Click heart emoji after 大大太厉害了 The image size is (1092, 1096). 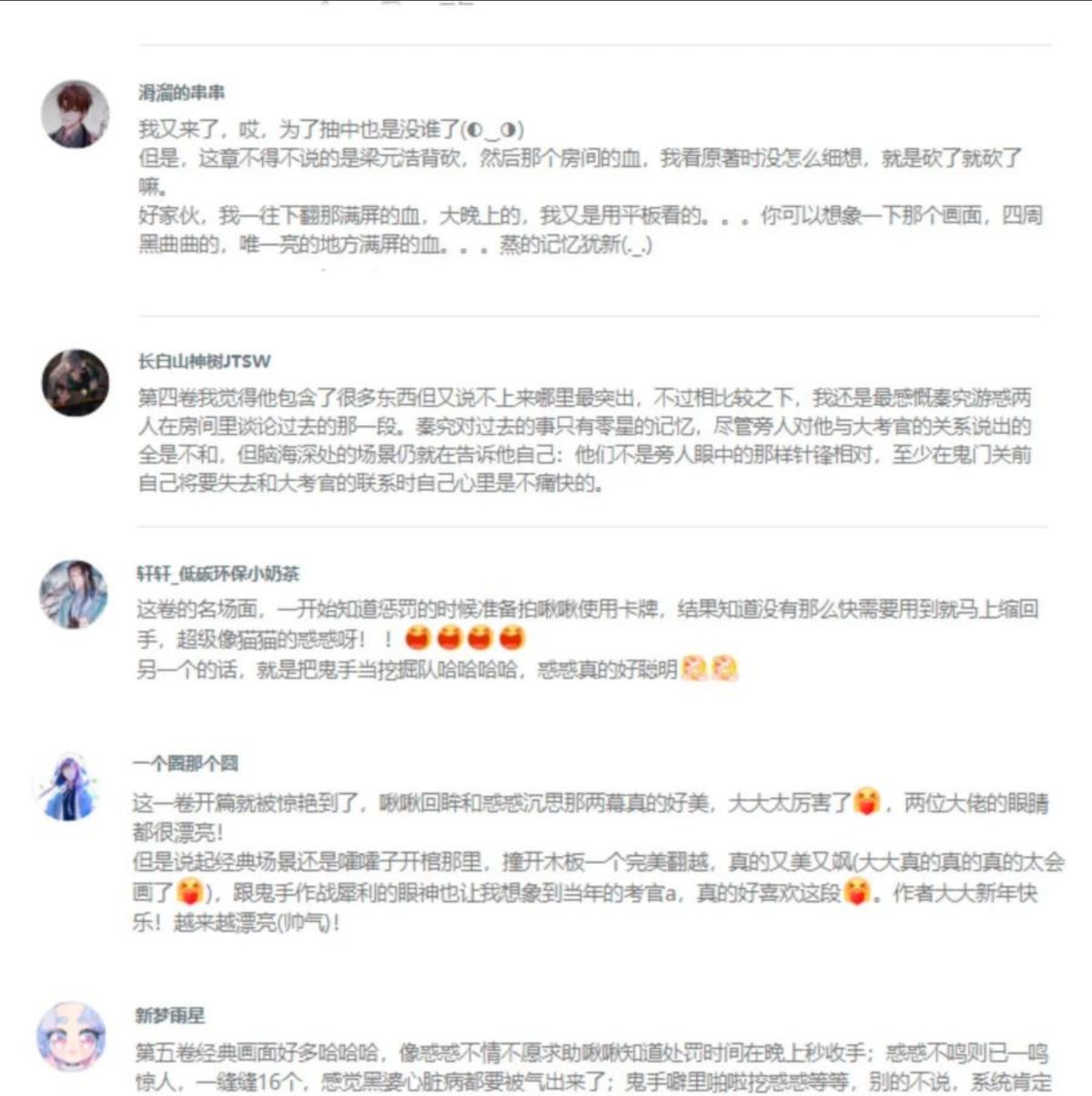click(866, 802)
